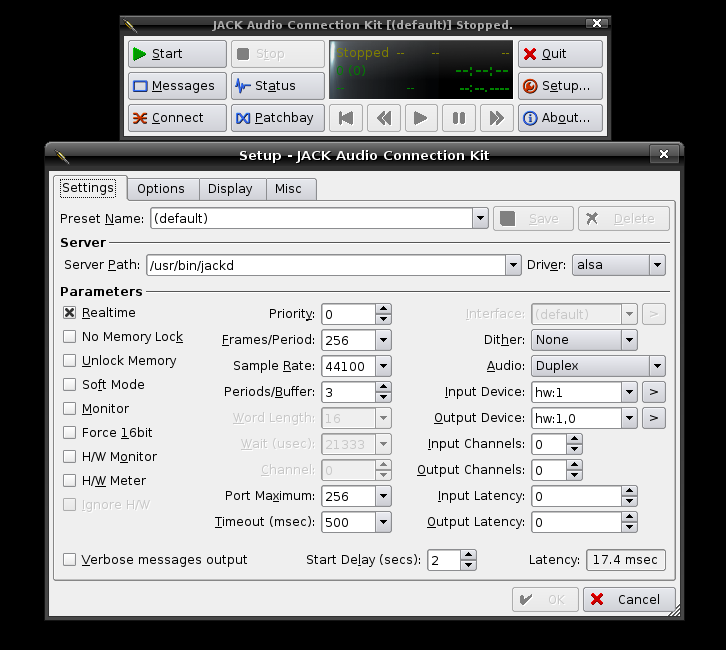Decrease the Periods/Buffer spinner value
The height and width of the screenshot is (650, 726).
383,397
